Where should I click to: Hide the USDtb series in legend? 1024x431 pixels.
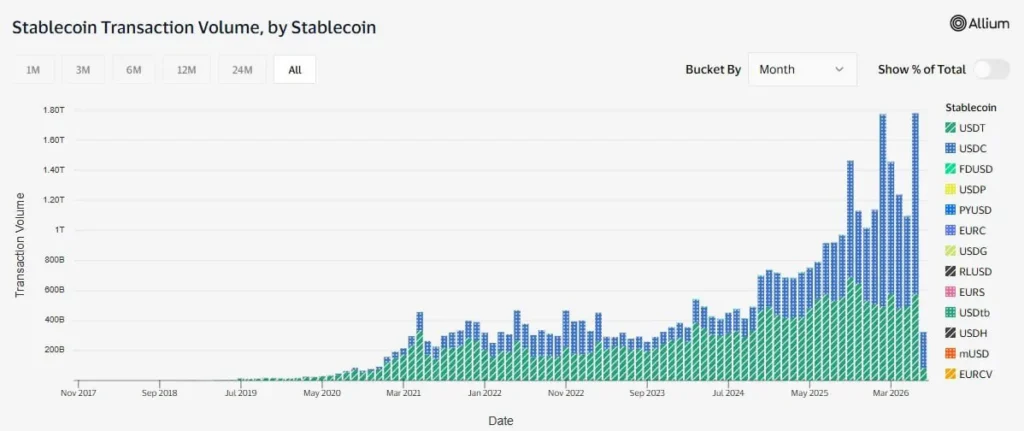(968, 313)
